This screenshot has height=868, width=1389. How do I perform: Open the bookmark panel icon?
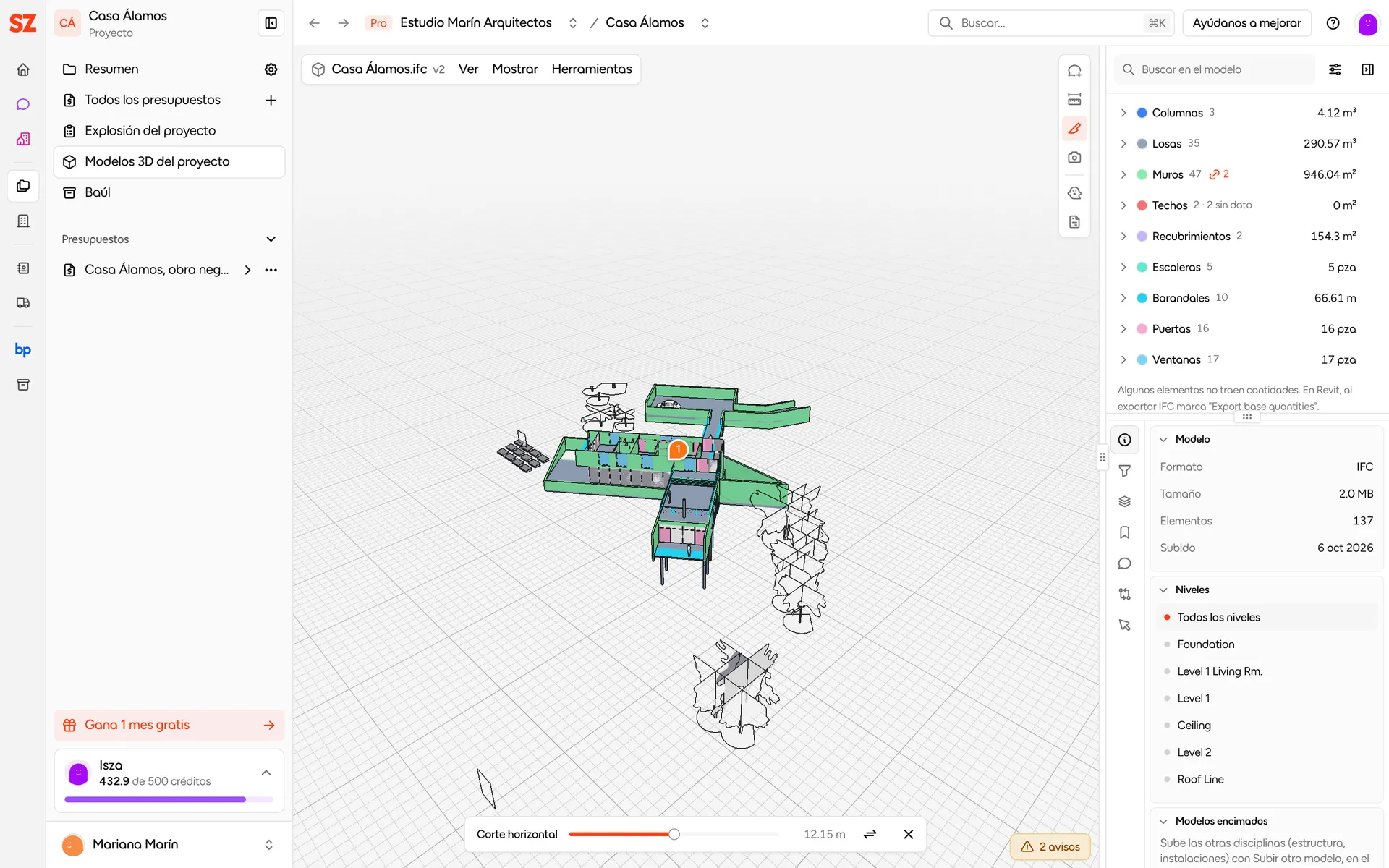click(x=1125, y=533)
